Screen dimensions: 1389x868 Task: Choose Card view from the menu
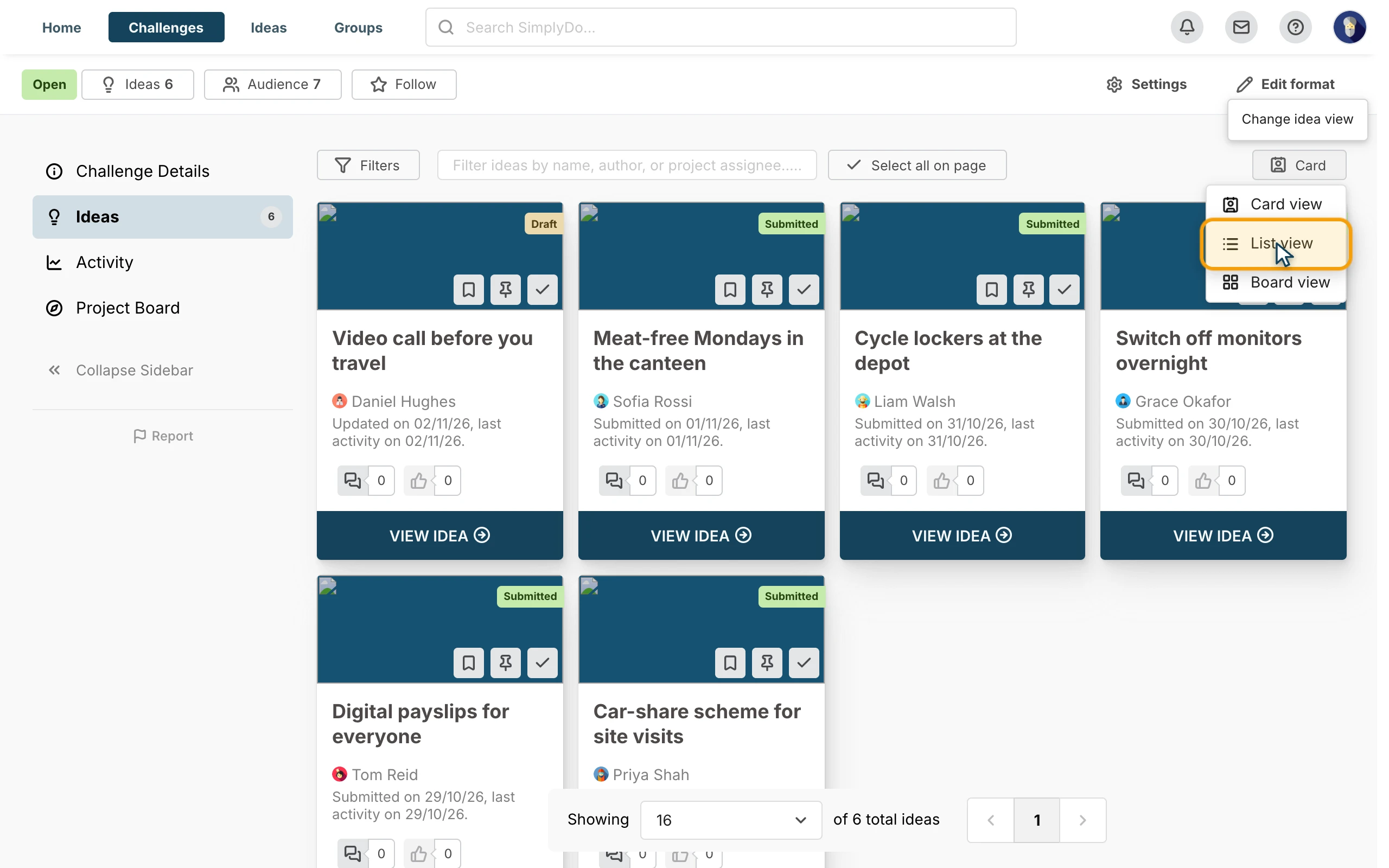pos(1276,205)
